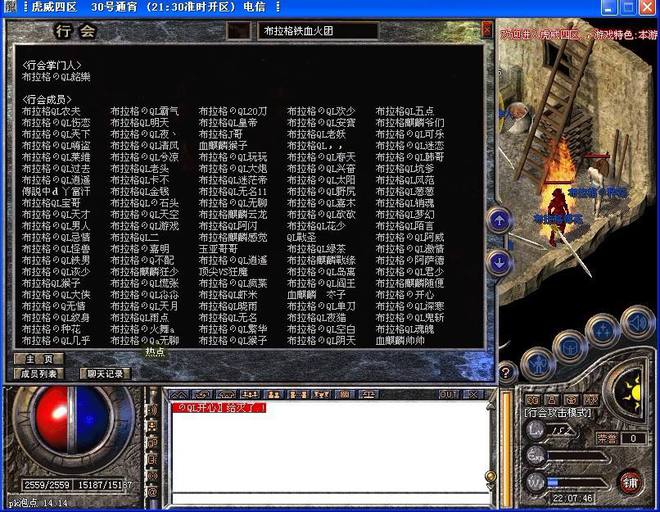Click the application icon in title bar
This screenshot has width=660, height=512.
point(10,6)
